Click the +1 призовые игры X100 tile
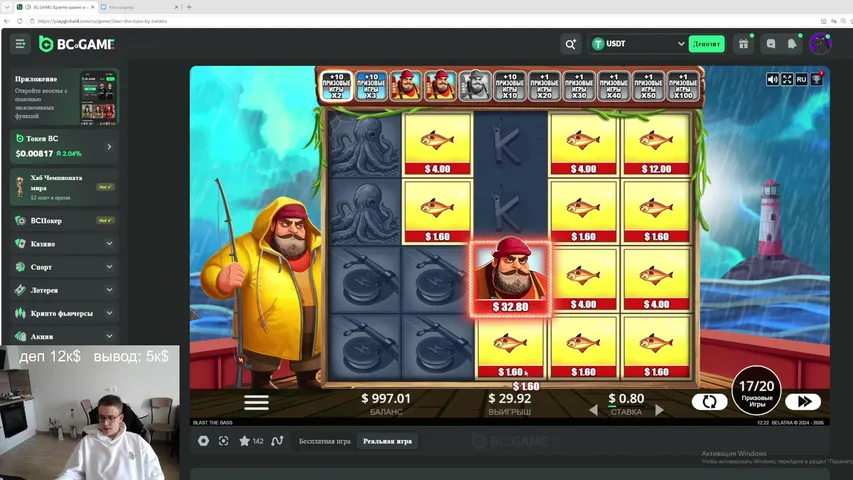Viewport: 853px width, 480px height. (x=683, y=86)
